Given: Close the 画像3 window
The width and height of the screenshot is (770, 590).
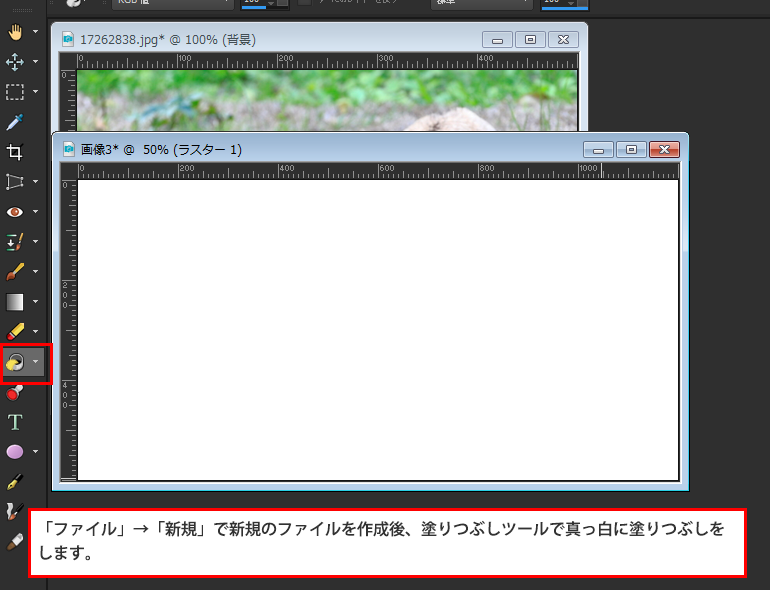Looking at the screenshot, I should (664, 149).
